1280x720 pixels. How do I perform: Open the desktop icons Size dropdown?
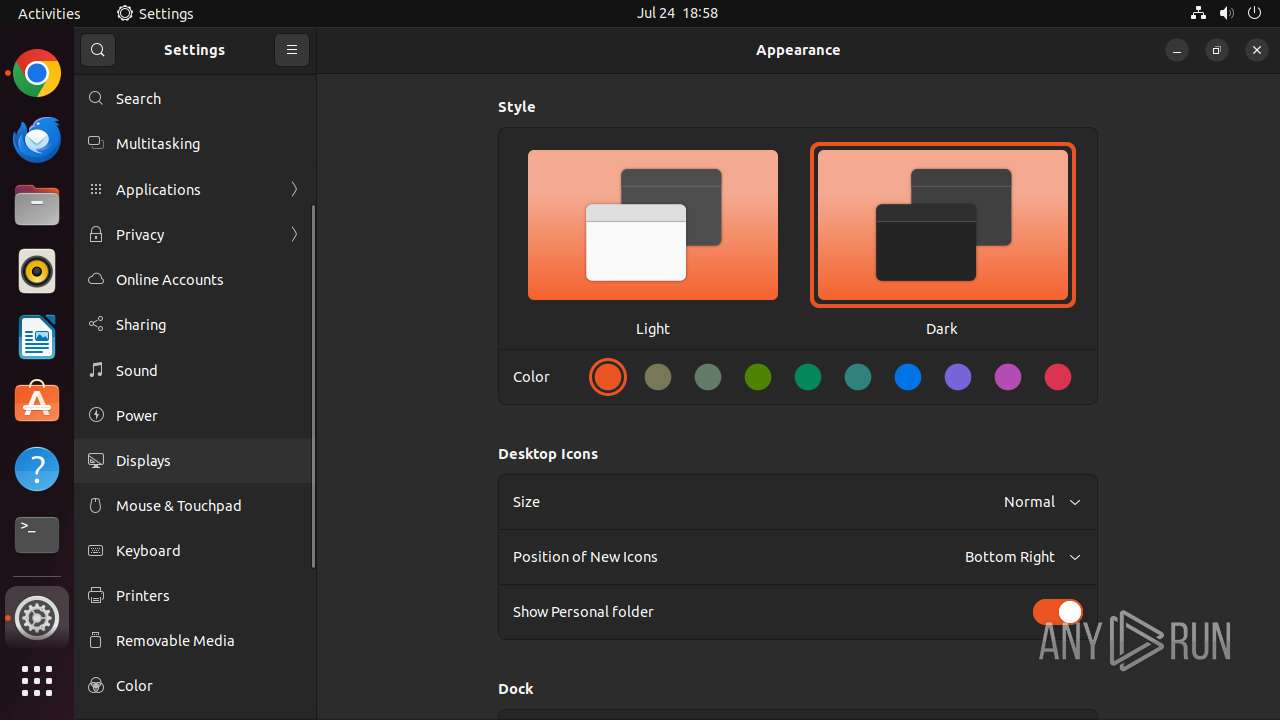(x=1042, y=502)
